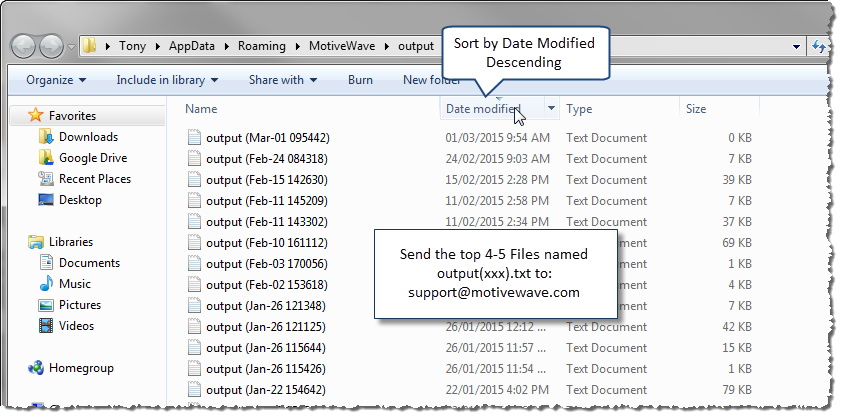
Task: Click the 79 KB size cell
Action: (736, 390)
